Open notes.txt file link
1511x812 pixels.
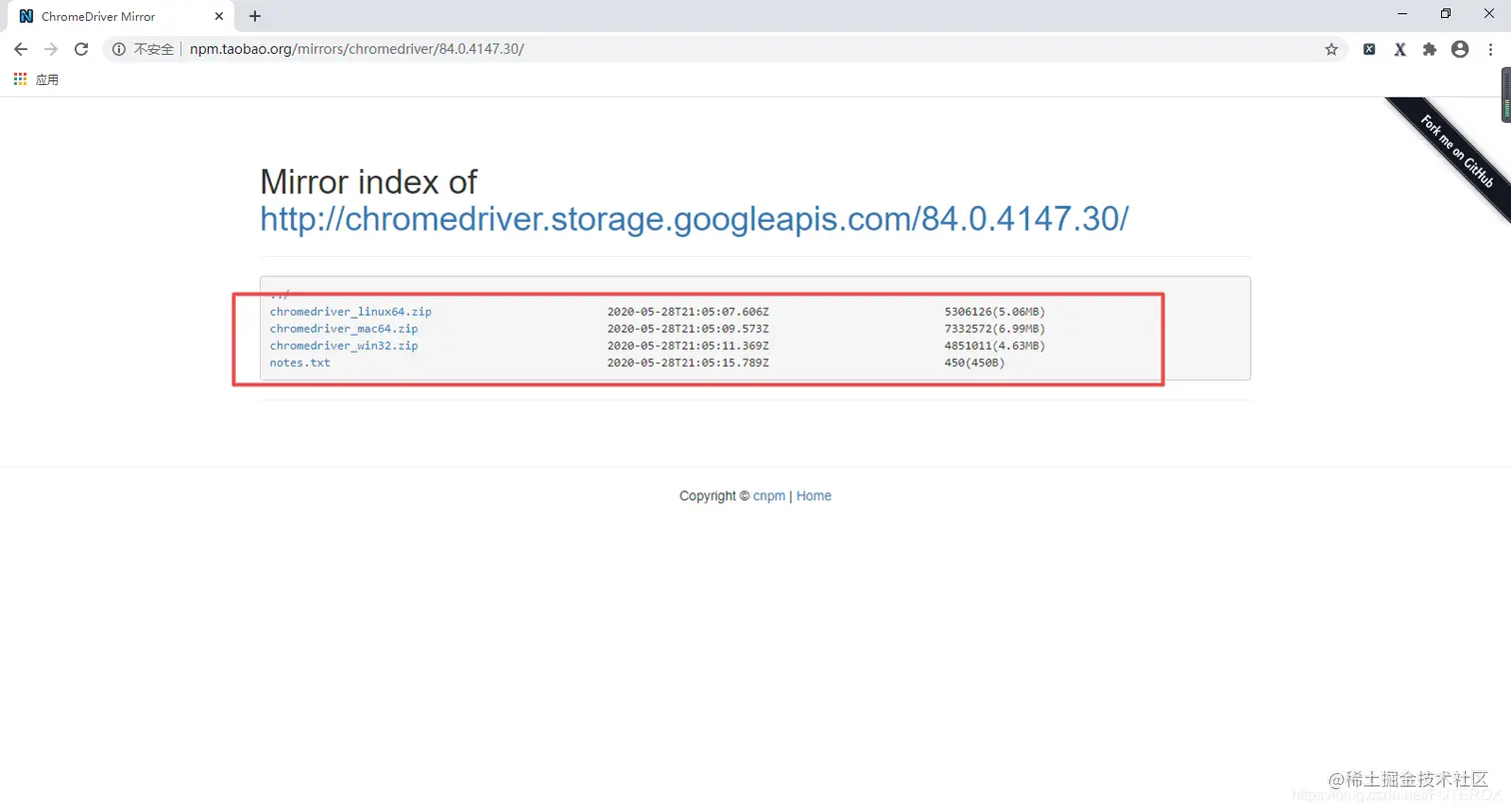click(300, 363)
